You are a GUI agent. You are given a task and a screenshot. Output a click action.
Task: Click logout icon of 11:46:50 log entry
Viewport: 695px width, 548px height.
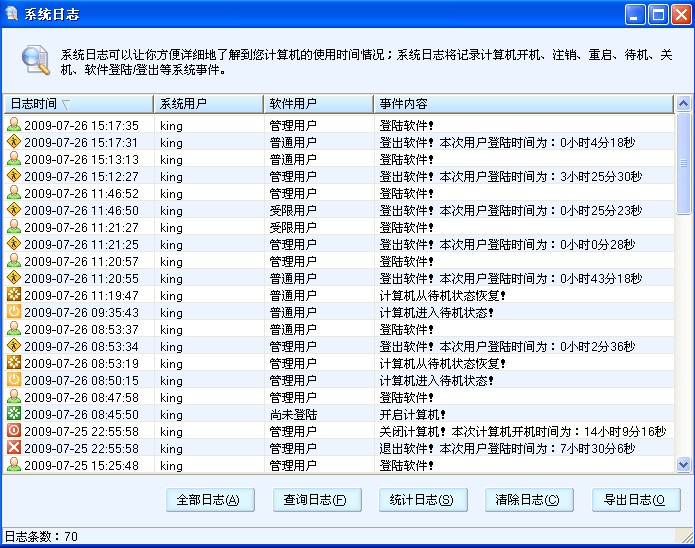14,210
